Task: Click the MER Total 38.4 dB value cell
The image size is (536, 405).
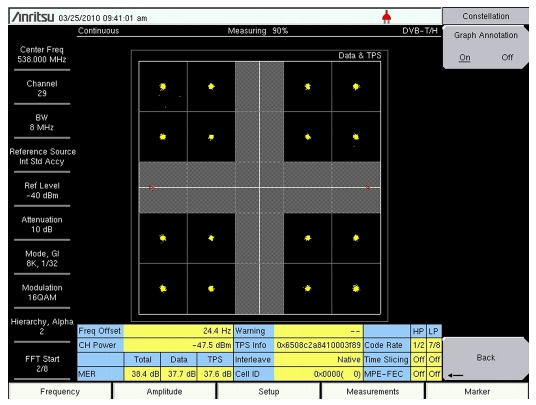Action: [142, 374]
